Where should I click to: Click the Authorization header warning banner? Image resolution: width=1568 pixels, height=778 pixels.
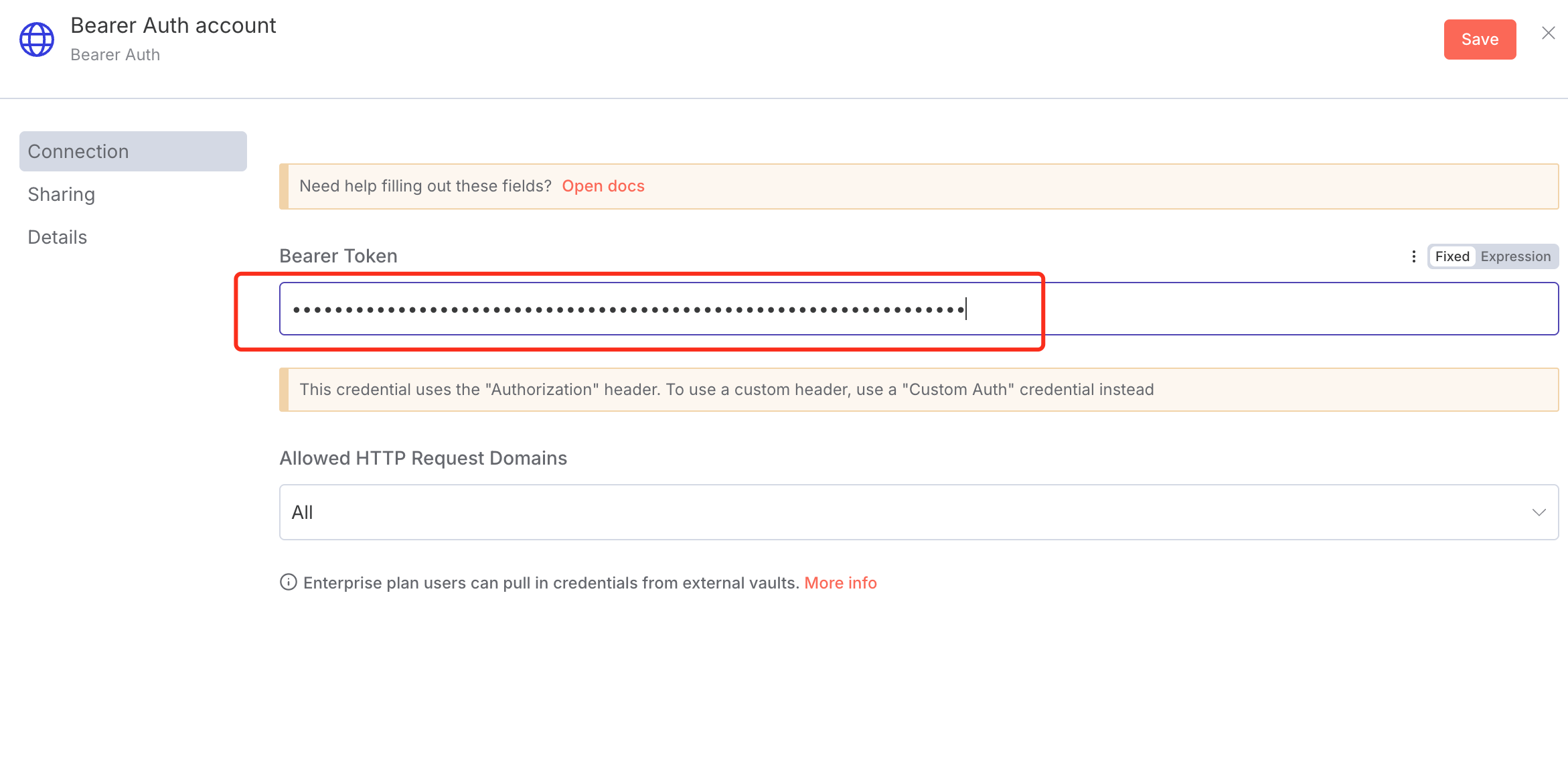(726, 389)
